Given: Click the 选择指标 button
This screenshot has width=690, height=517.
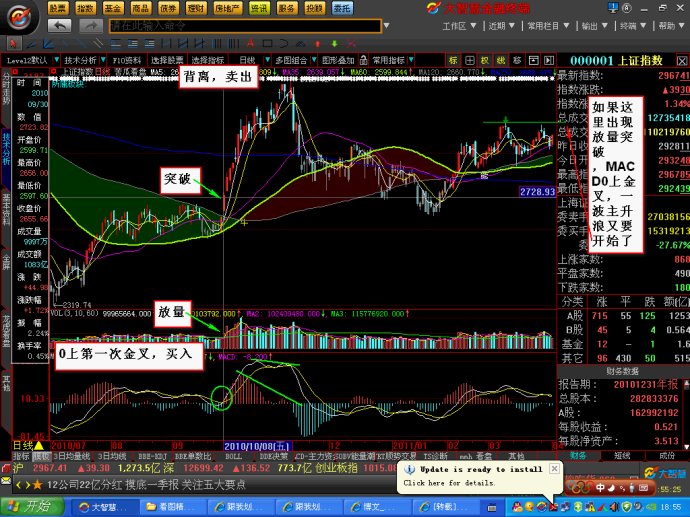Looking at the screenshot, I should [208, 60].
